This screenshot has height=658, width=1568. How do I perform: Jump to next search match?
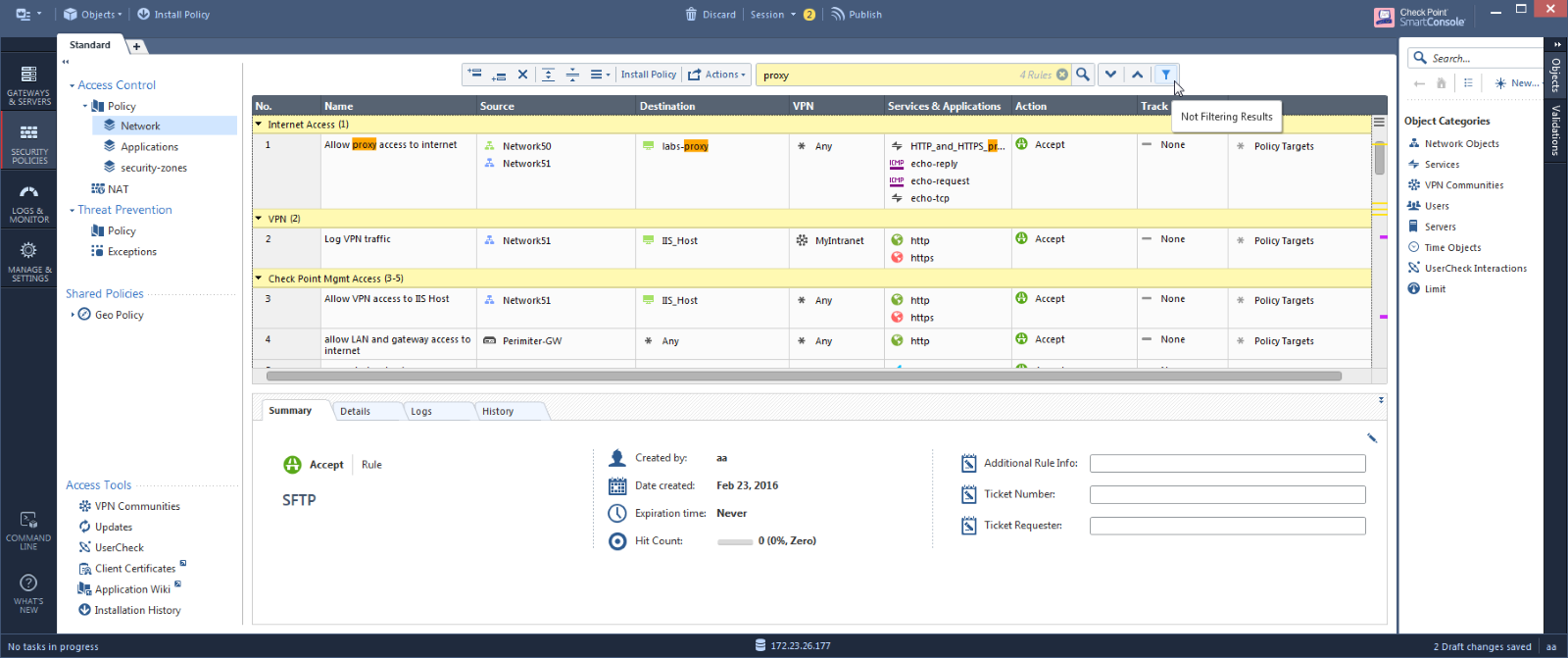1110,75
